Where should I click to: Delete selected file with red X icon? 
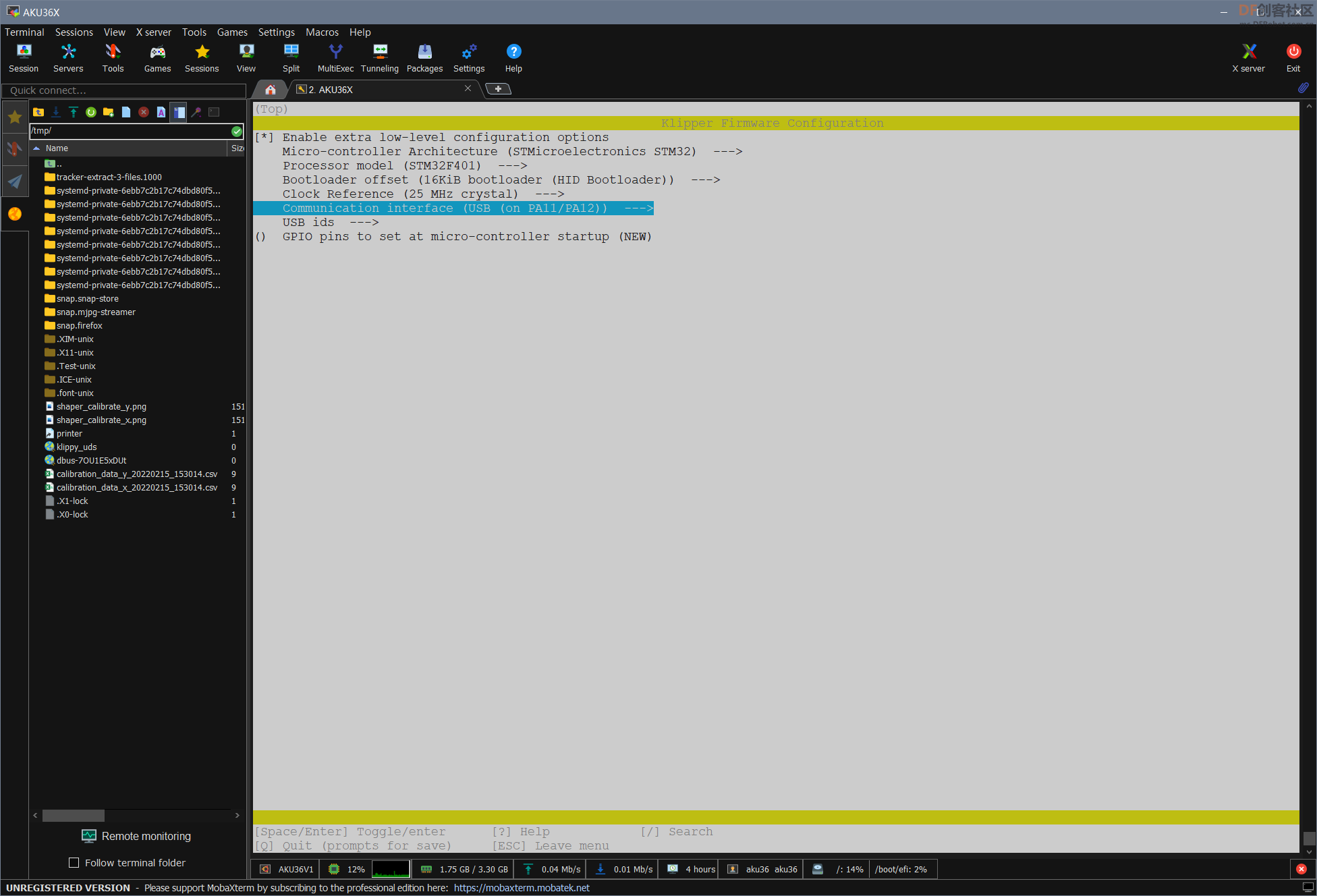tap(144, 112)
